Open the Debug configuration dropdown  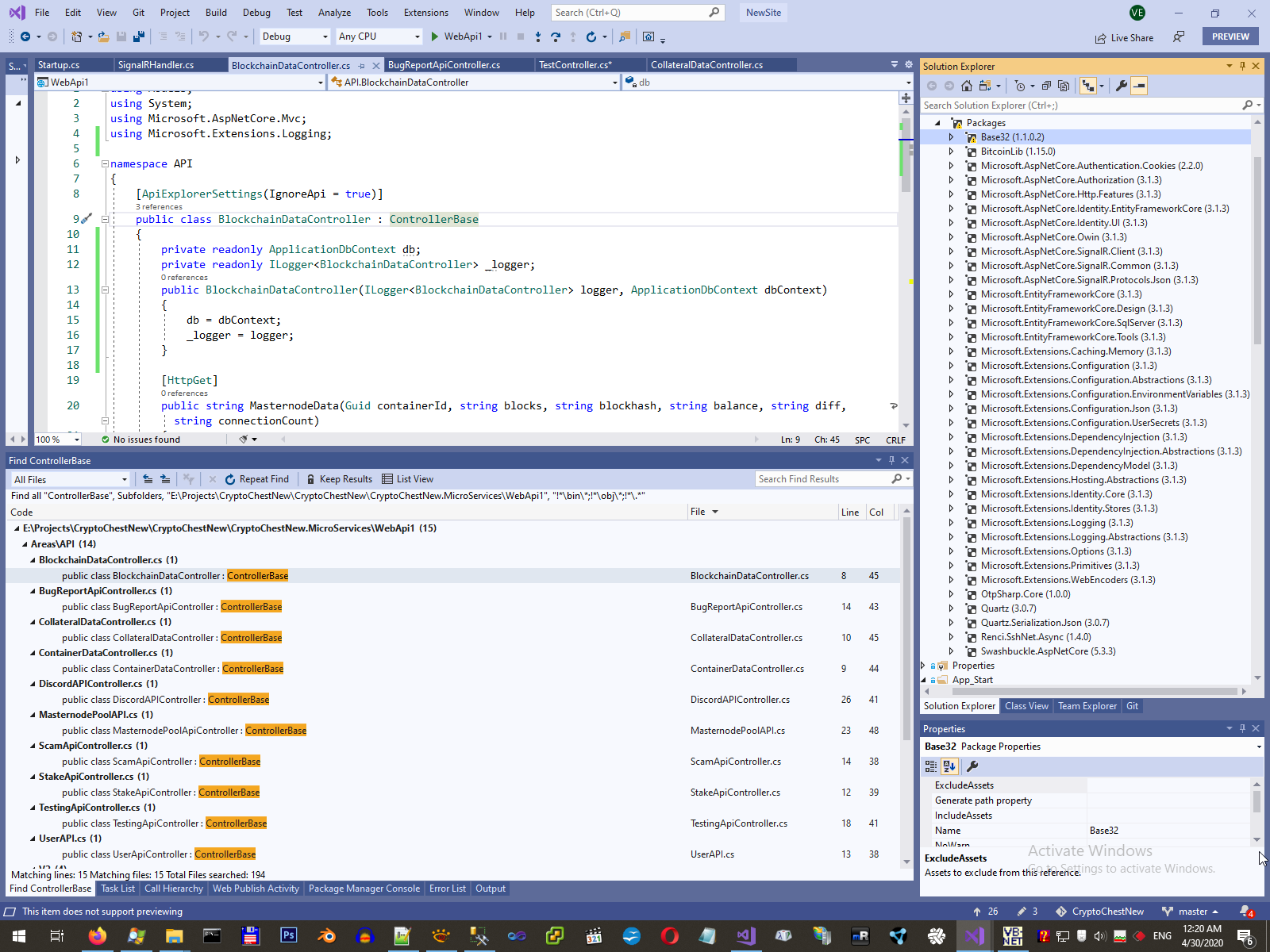pyautogui.click(x=294, y=36)
